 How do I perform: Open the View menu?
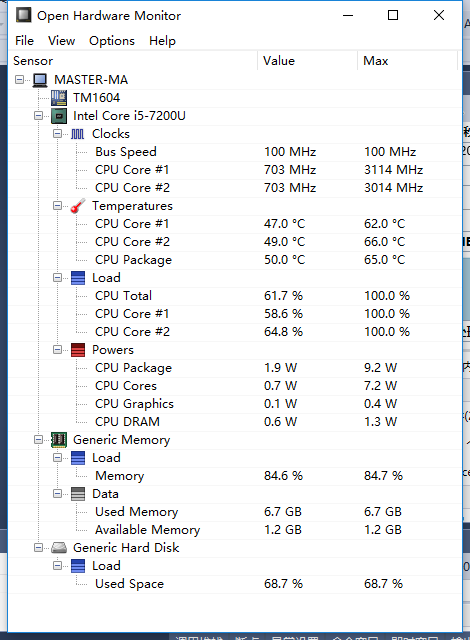[61, 41]
